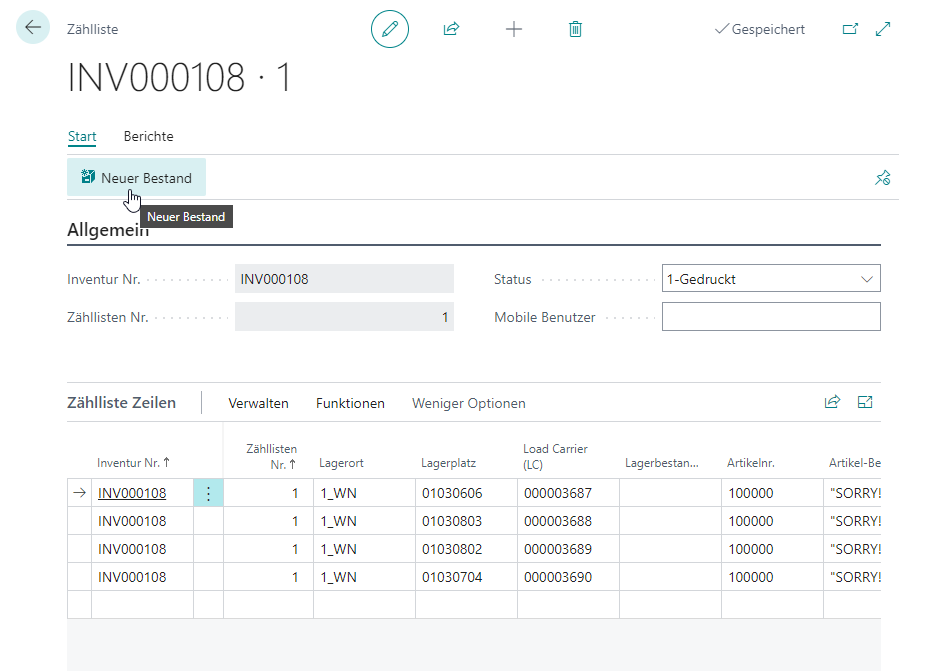This screenshot has height=671, width=939.
Task: Expand page to full screen icon
Action: pos(883,29)
